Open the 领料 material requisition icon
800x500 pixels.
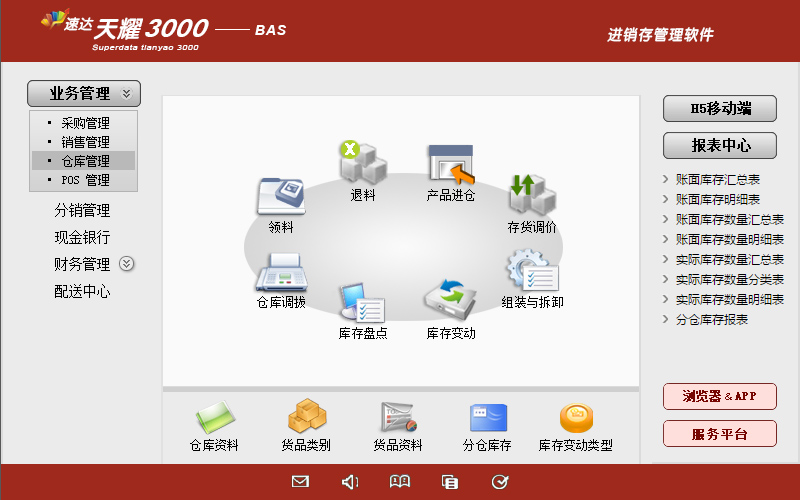pyautogui.click(x=281, y=197)
